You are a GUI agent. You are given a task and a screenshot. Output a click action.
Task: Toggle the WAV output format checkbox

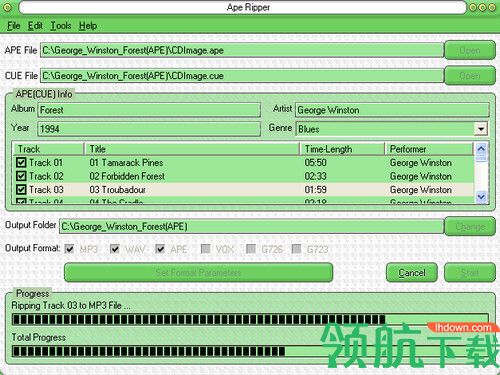[x=115, y=249]
